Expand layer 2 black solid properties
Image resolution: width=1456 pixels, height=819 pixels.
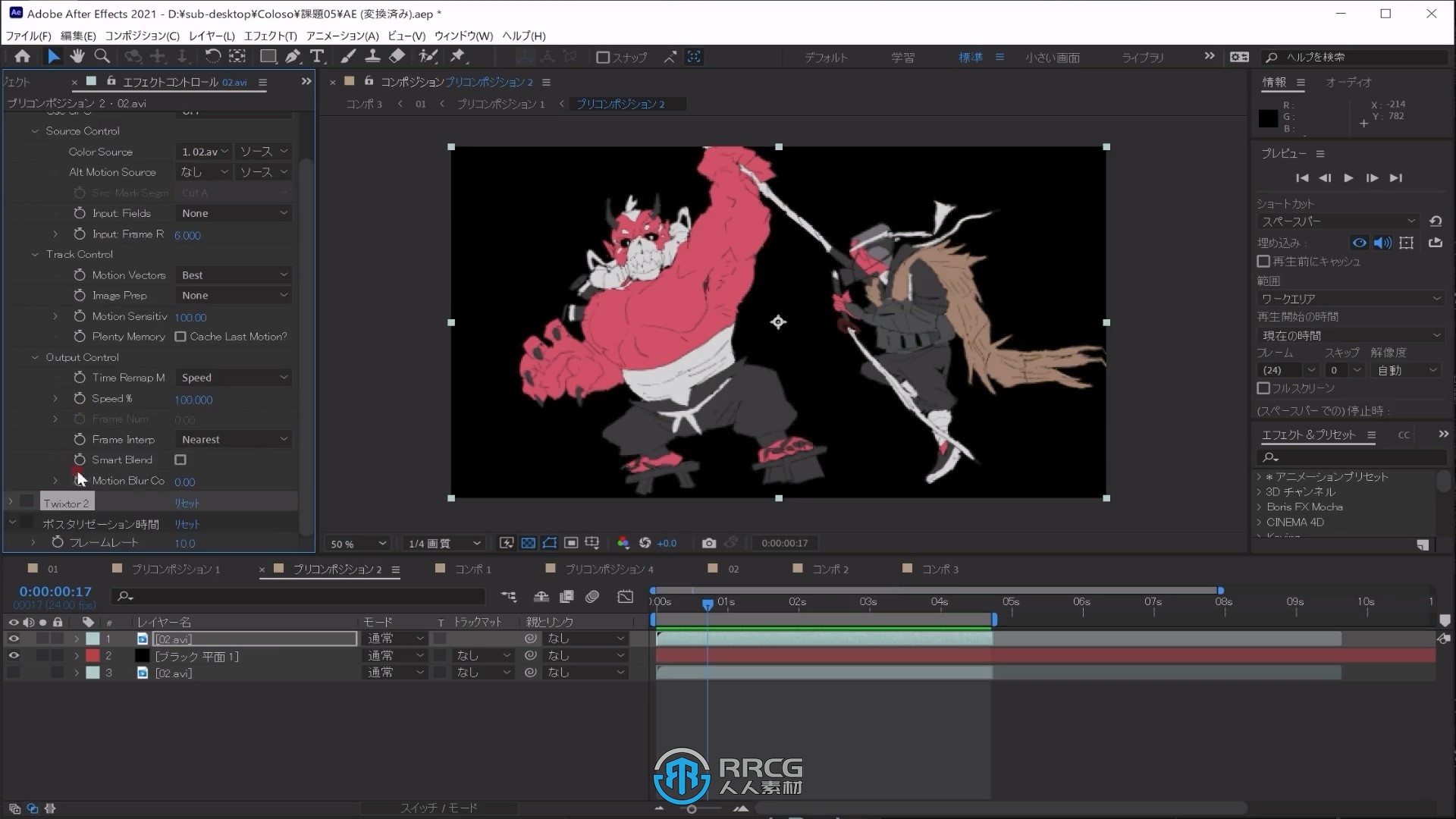click(76, 655)
